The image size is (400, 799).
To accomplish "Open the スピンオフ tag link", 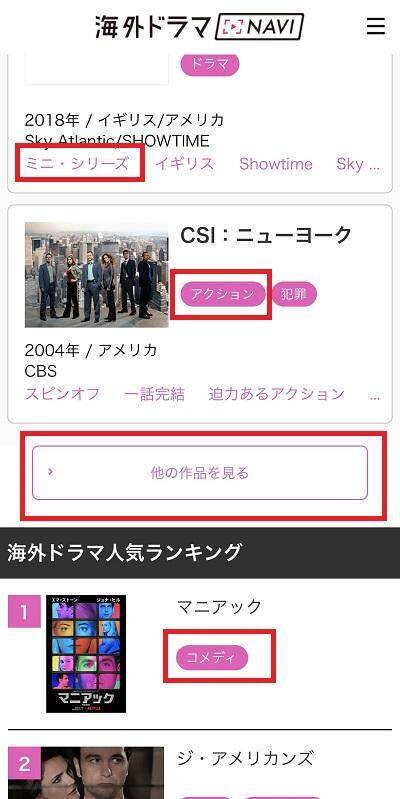I will pyautogui.click(x=62, y=394).
